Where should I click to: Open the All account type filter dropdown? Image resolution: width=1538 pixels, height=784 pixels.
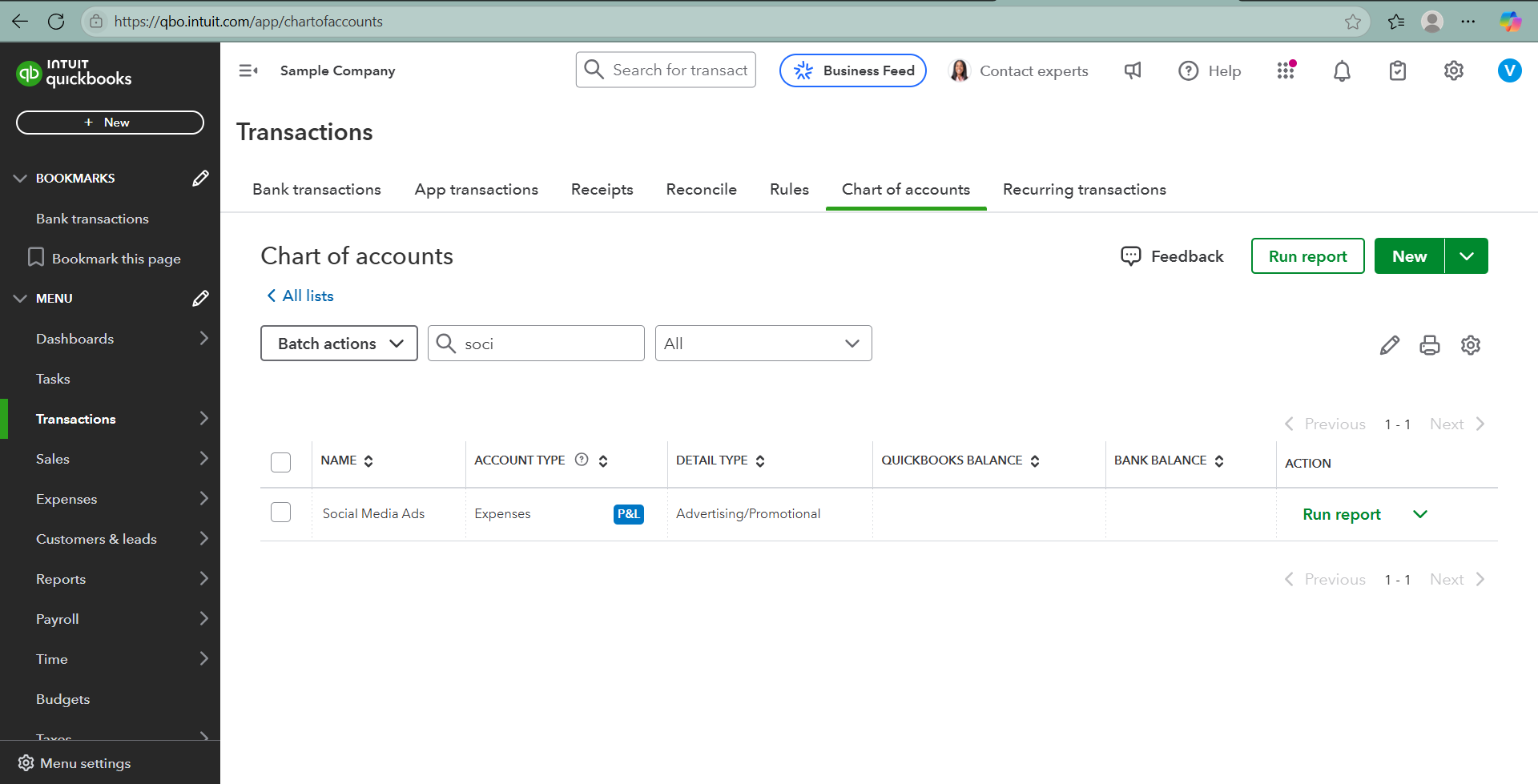(x=763, y=344)
